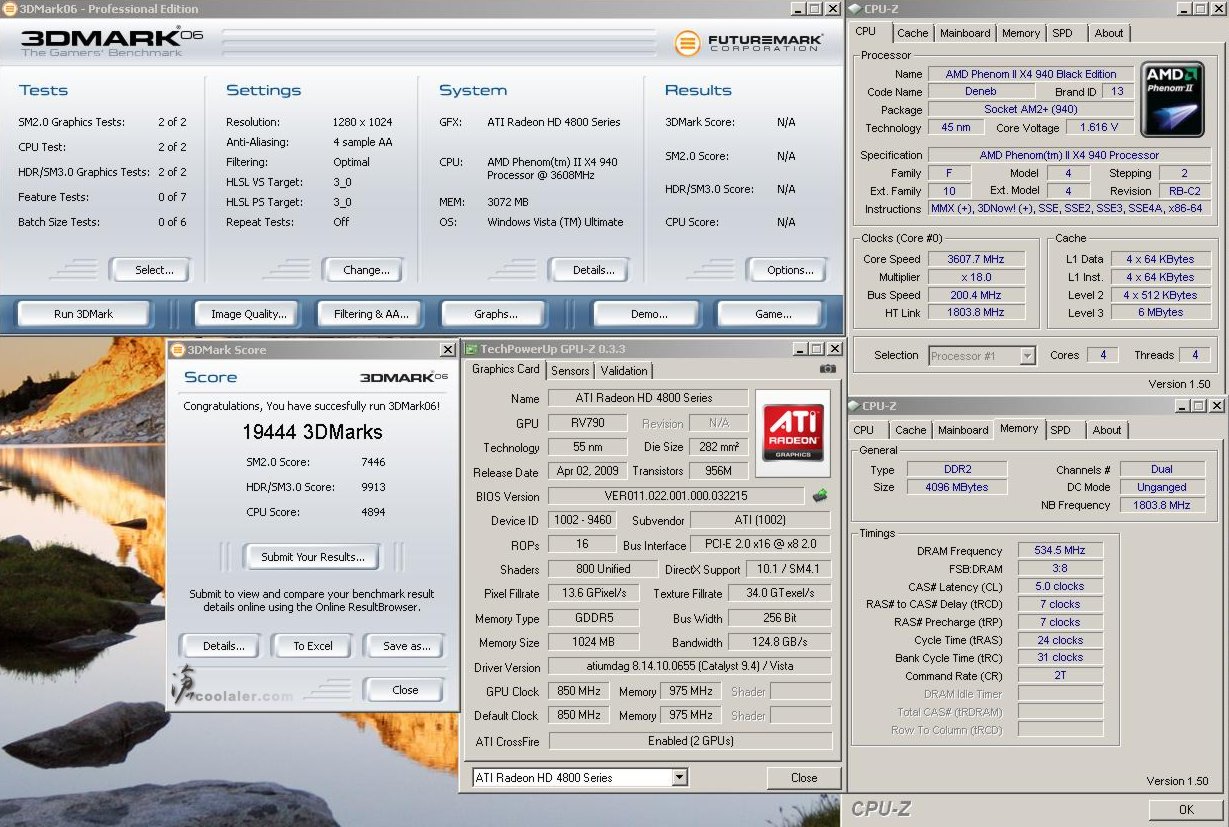Switch to the Validation tab in GPU-Z

[624, 371]
